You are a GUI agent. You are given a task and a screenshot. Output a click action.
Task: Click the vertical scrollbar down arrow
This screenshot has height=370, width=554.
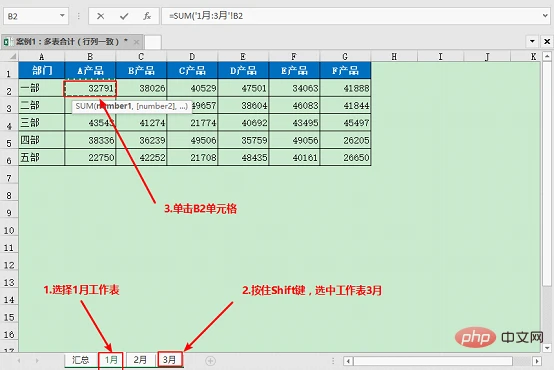pyautogui.click(x=547, y=348)
